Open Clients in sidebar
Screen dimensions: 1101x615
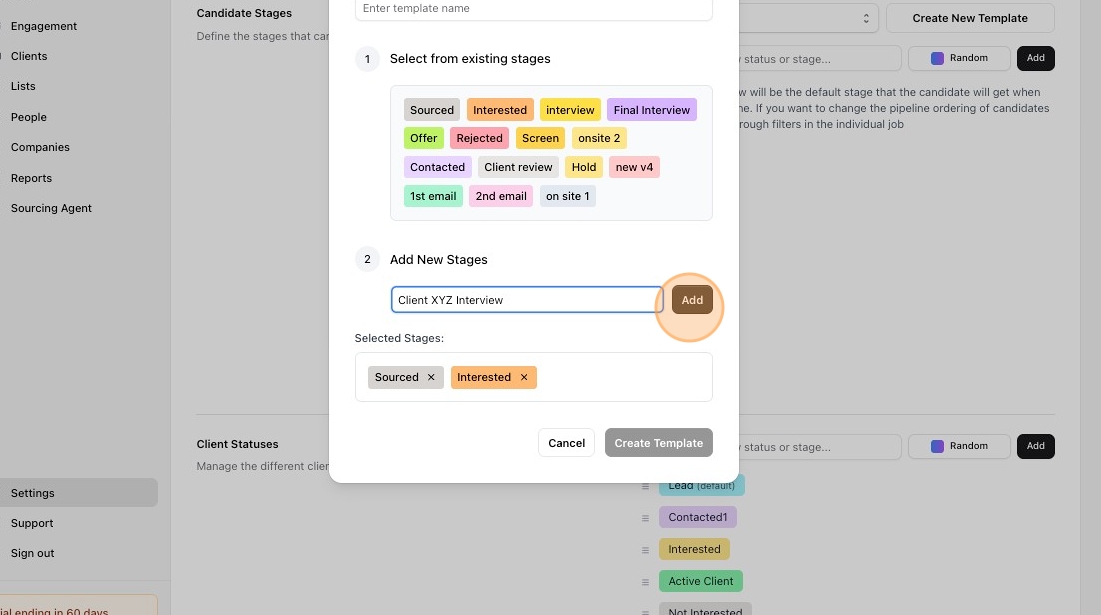coord(29,56)
